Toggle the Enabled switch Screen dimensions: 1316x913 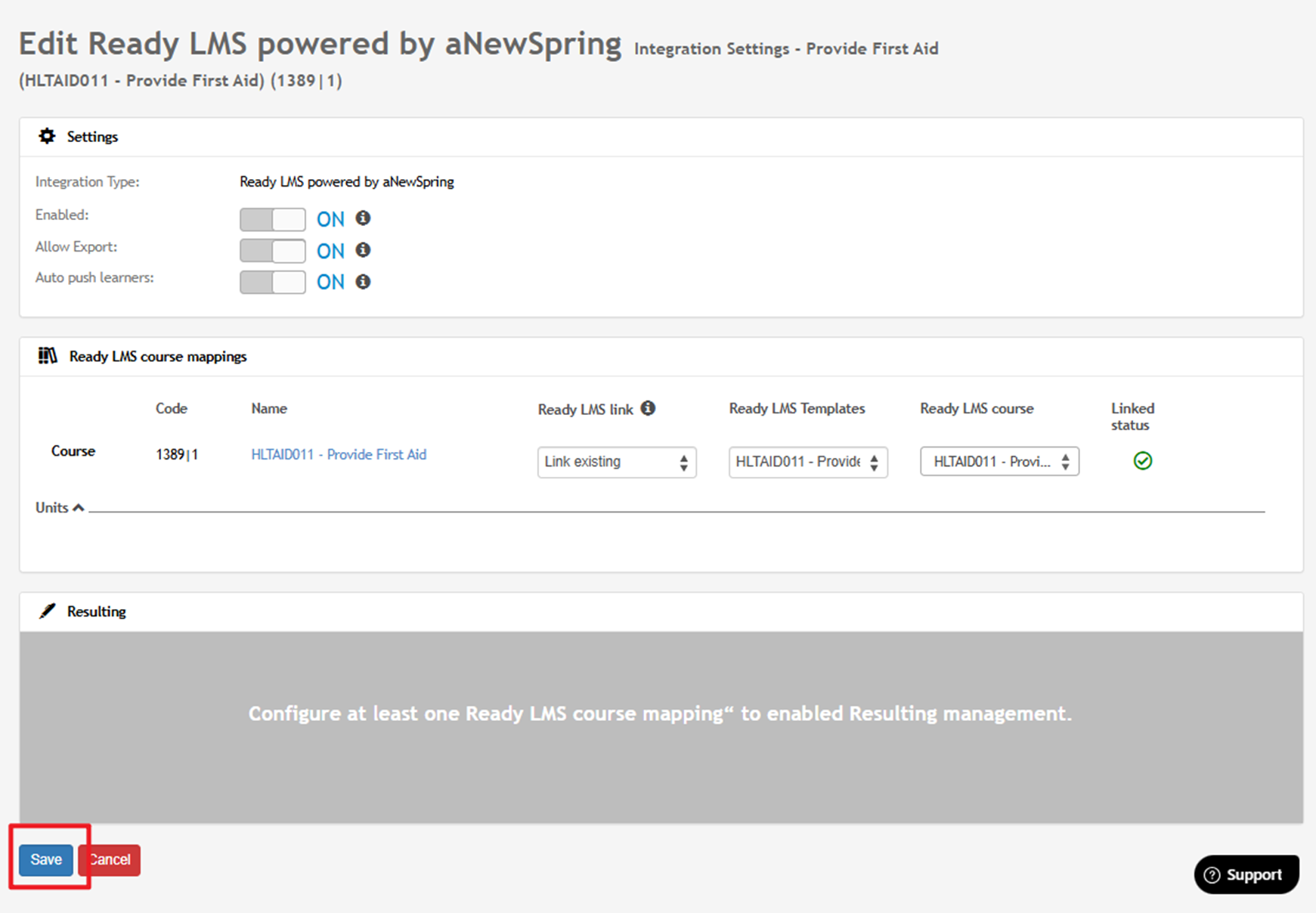(x=273, y=219)
